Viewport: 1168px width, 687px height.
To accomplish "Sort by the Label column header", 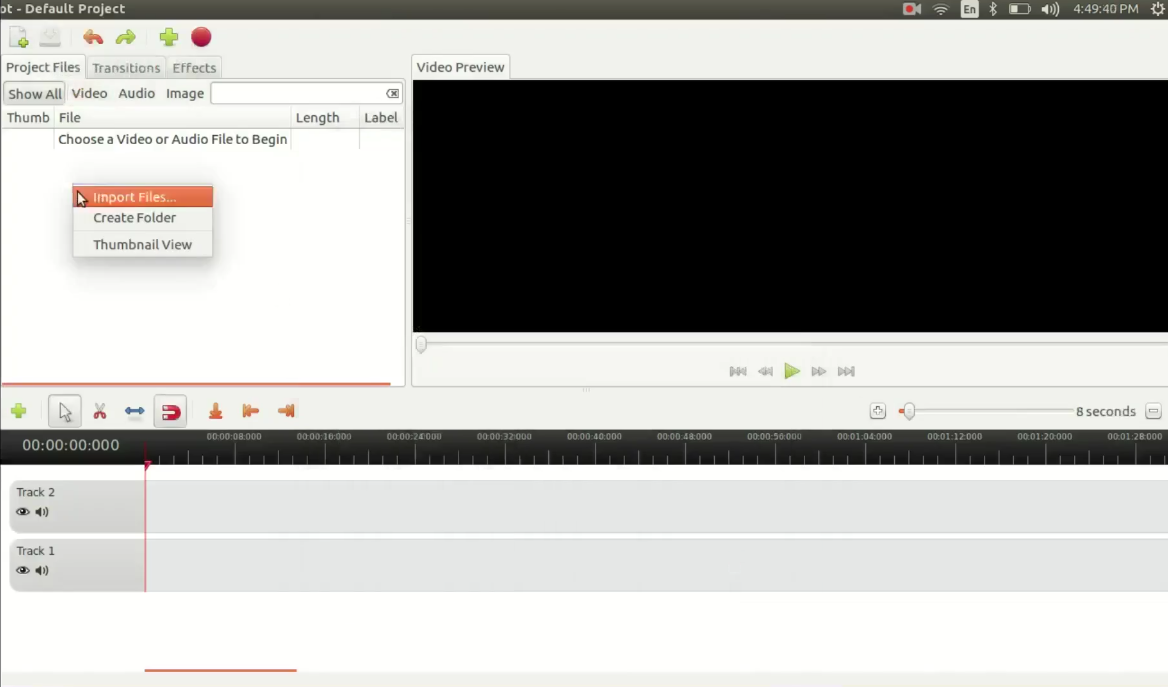I will (x=381, y=118).
